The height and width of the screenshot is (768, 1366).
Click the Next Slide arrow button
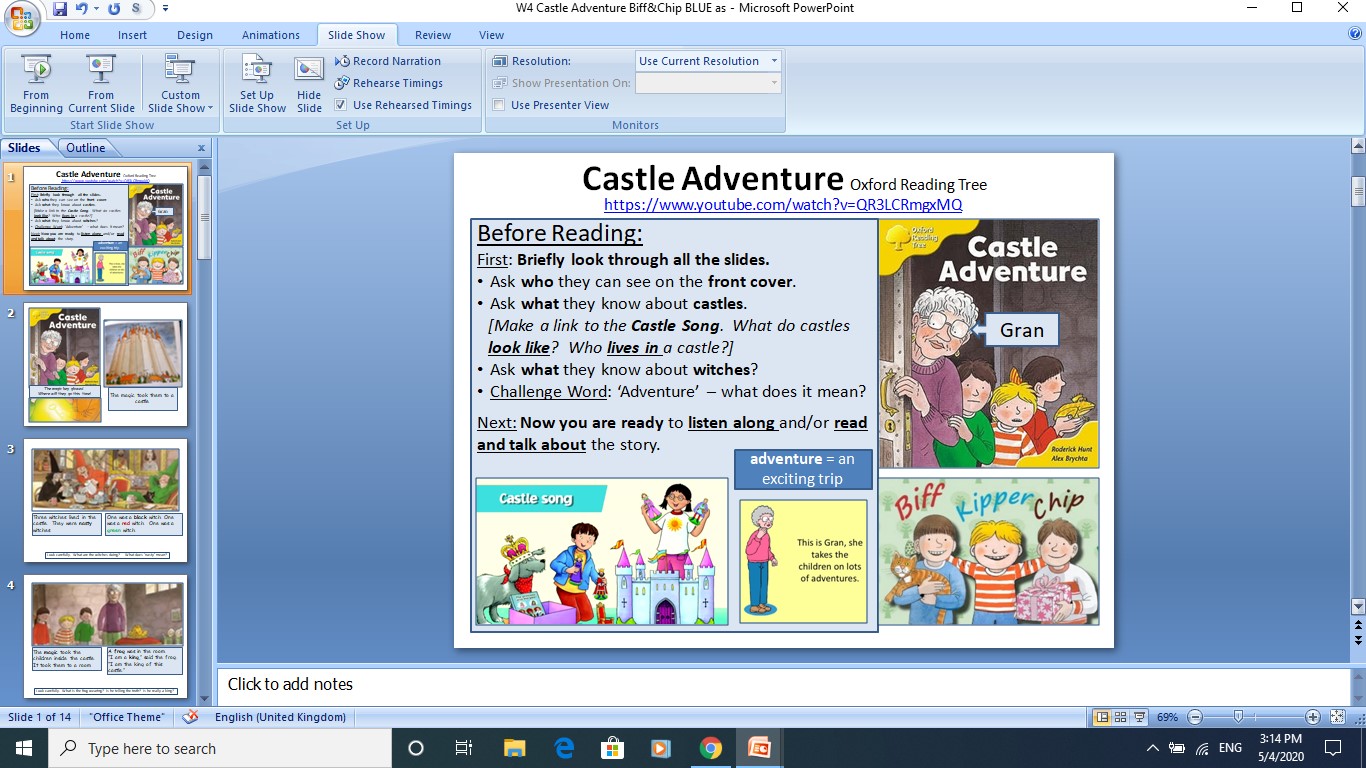coord(1358,639)
